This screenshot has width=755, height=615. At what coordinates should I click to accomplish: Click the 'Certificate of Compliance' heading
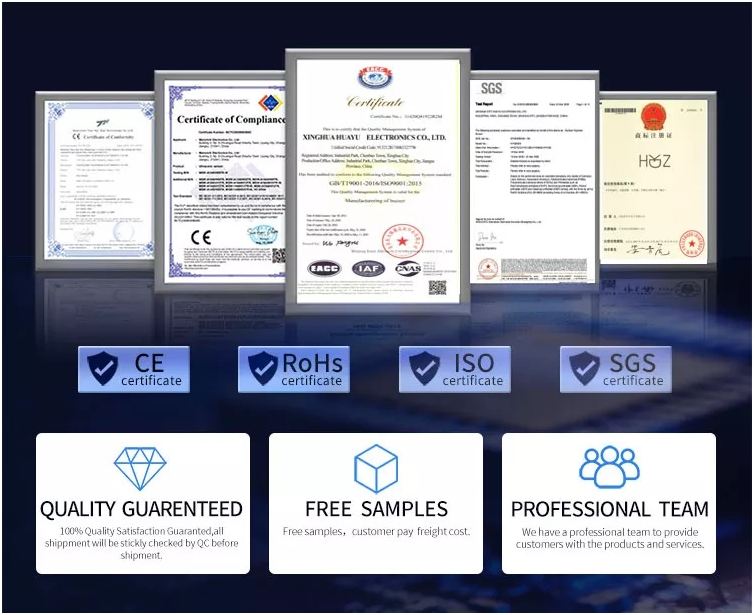tap(231, 119)
